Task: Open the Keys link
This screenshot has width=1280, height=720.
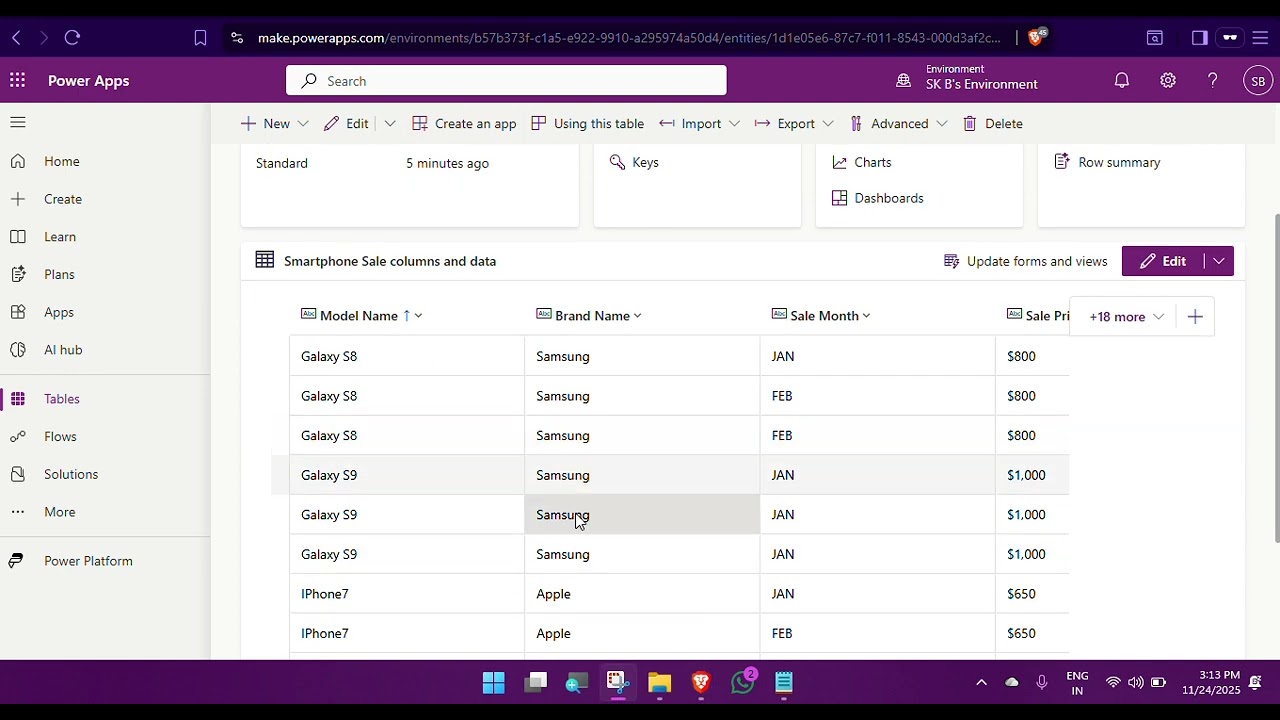Action: 634,162
